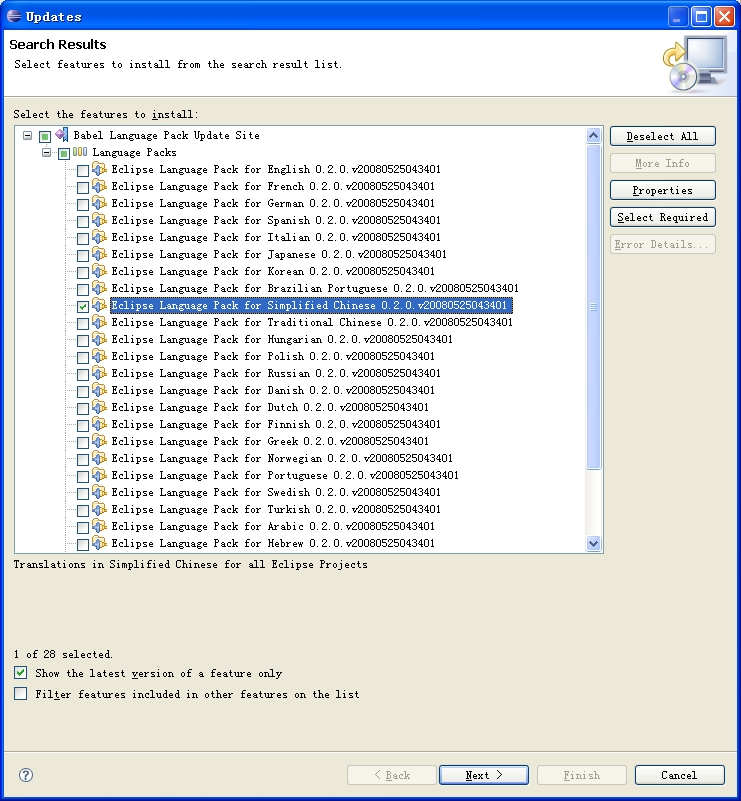This screenshot has height=801, width=741.
Task: Click the feature icon for Norwegian language pack
Action: (100, 458)
